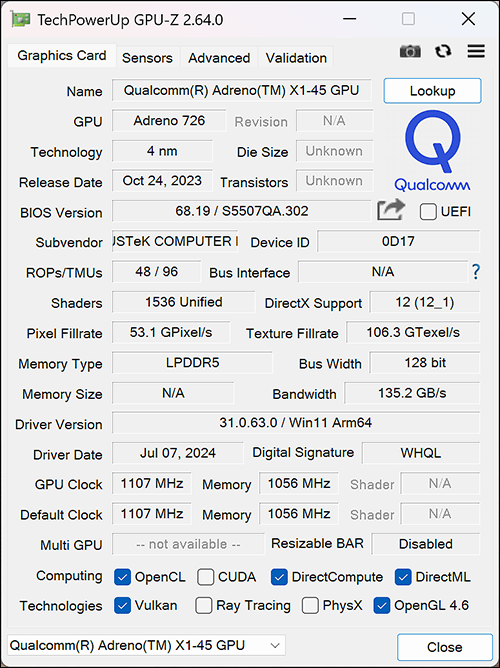Open the hamburger menu icon
Screen dimensions: 500x668
[476, 52]
